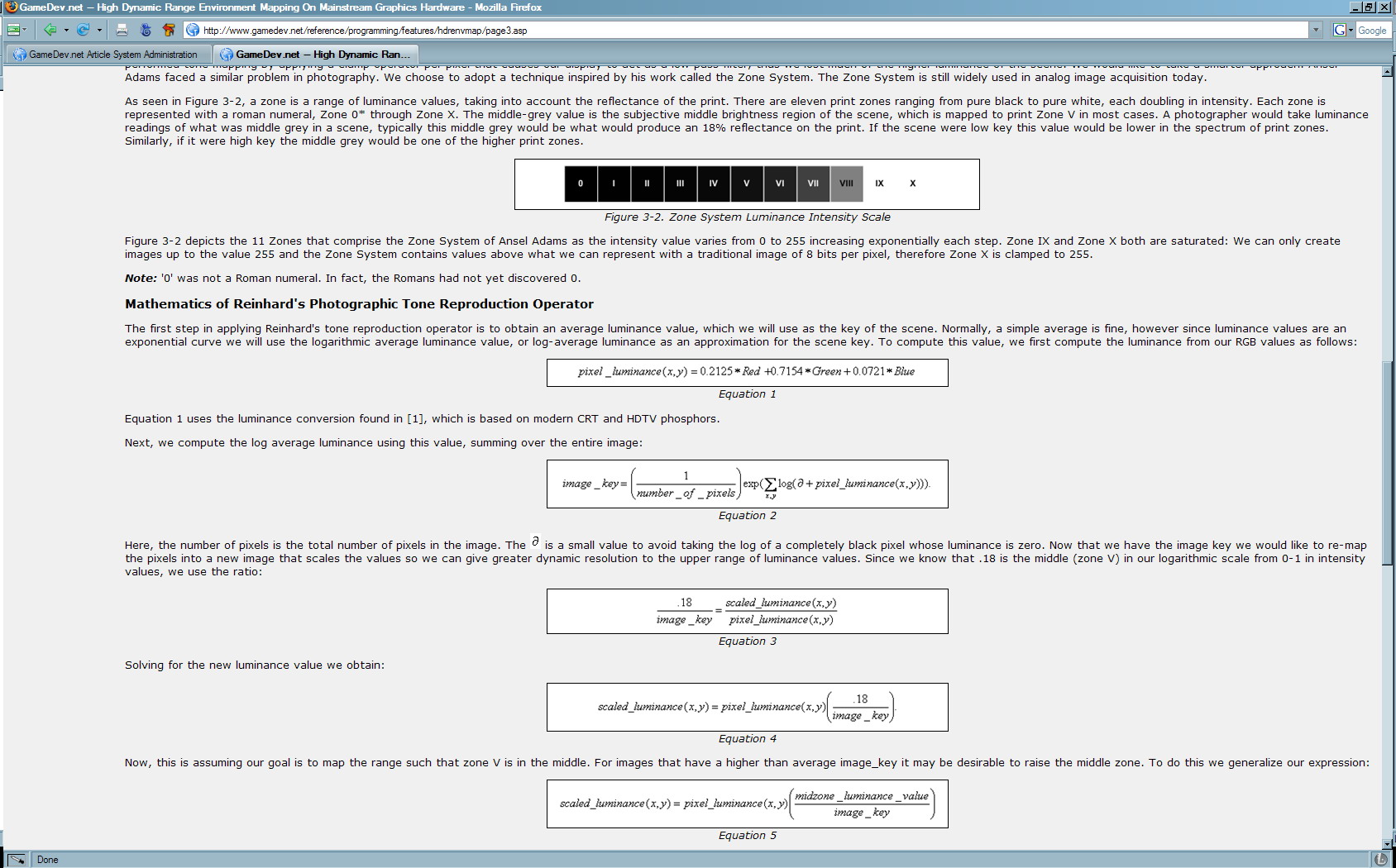Click 'Solving for the new luminance value' sentence
Image resolution: width=1396 pixels, height=868 pixels.
point(255,665)
